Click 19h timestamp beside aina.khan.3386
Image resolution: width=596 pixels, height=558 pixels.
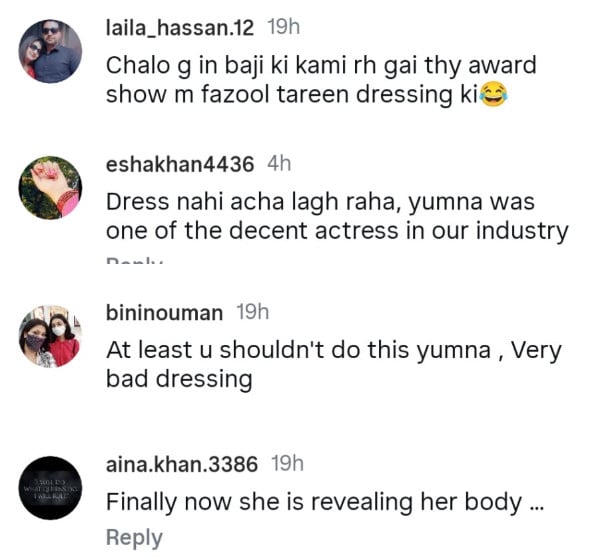pyautogui.click(x=288, y=464)
